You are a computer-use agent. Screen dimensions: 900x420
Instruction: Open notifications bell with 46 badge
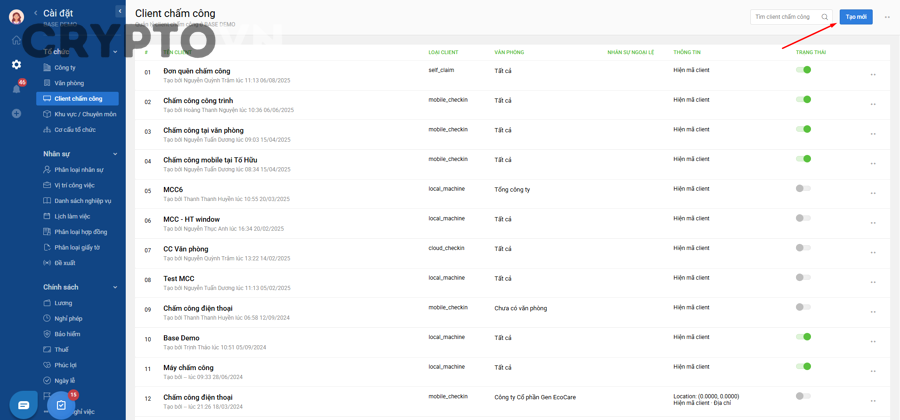[x=16, y=89]
